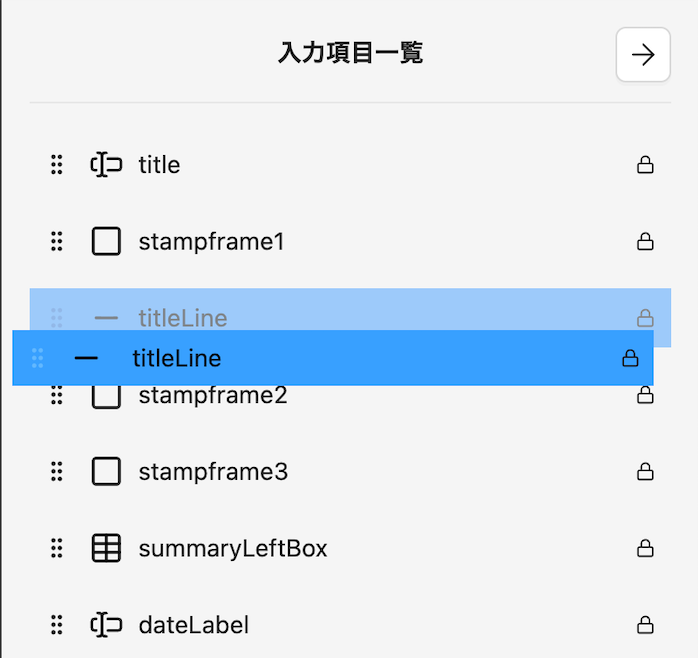
Task: Click the drag handle of the stampframe1 row
Action: tap(57, 241)
